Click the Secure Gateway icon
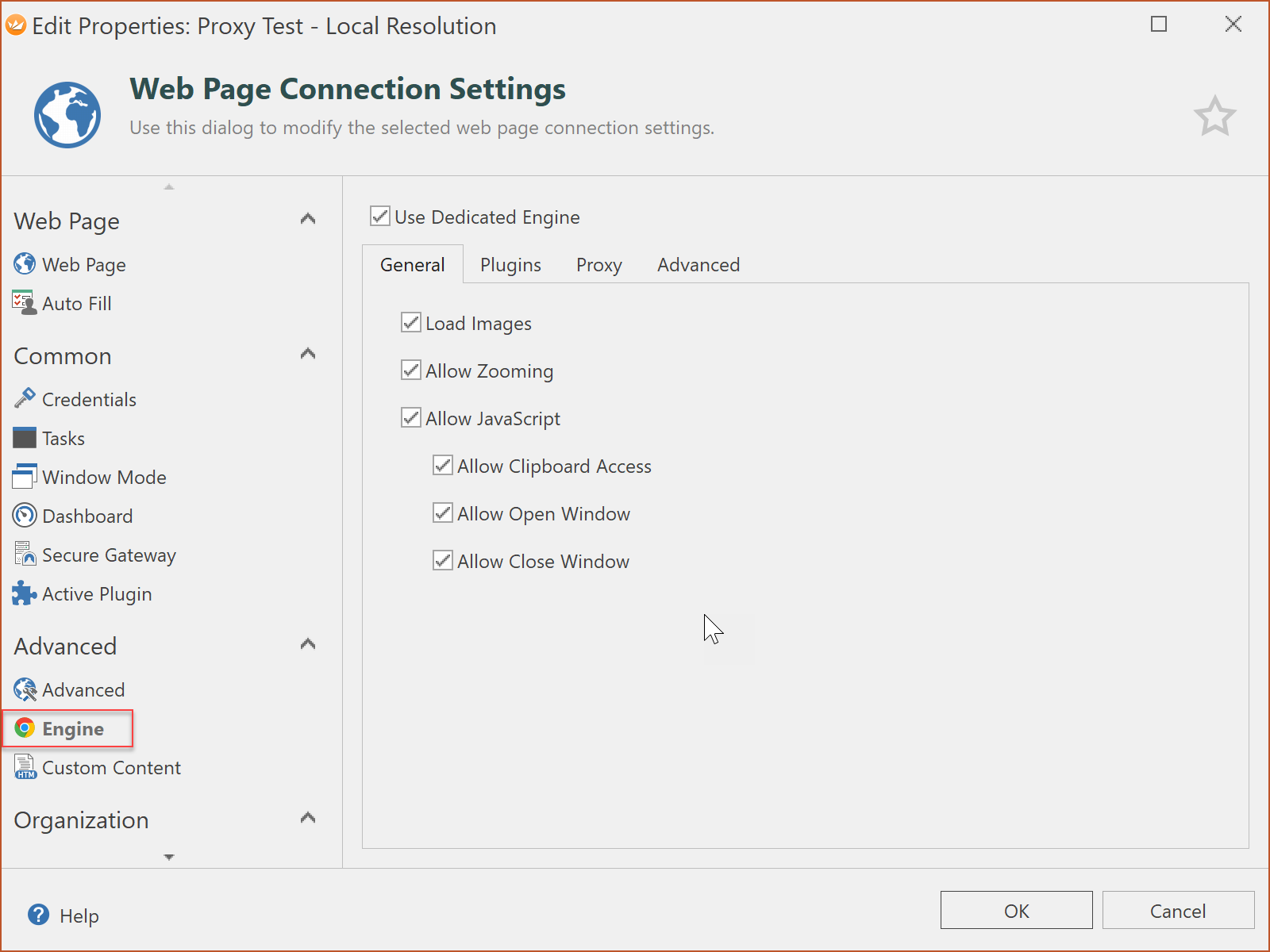 pyautogui.click(x=25, y=555)
